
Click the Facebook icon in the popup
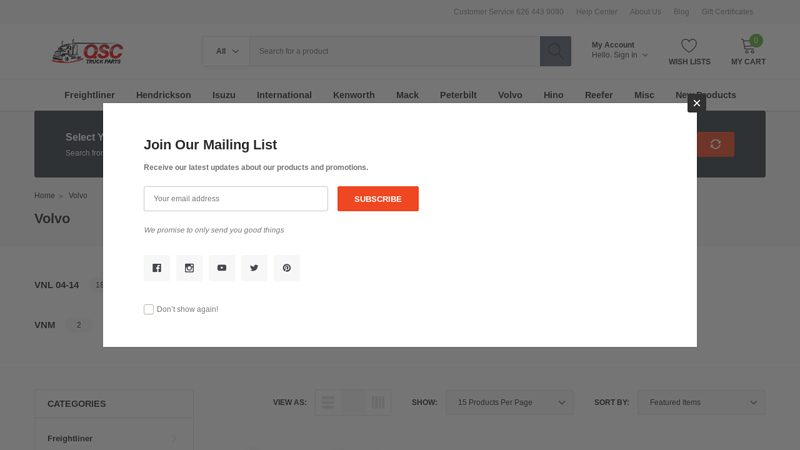pyautogui.click(x=156, y=268)
